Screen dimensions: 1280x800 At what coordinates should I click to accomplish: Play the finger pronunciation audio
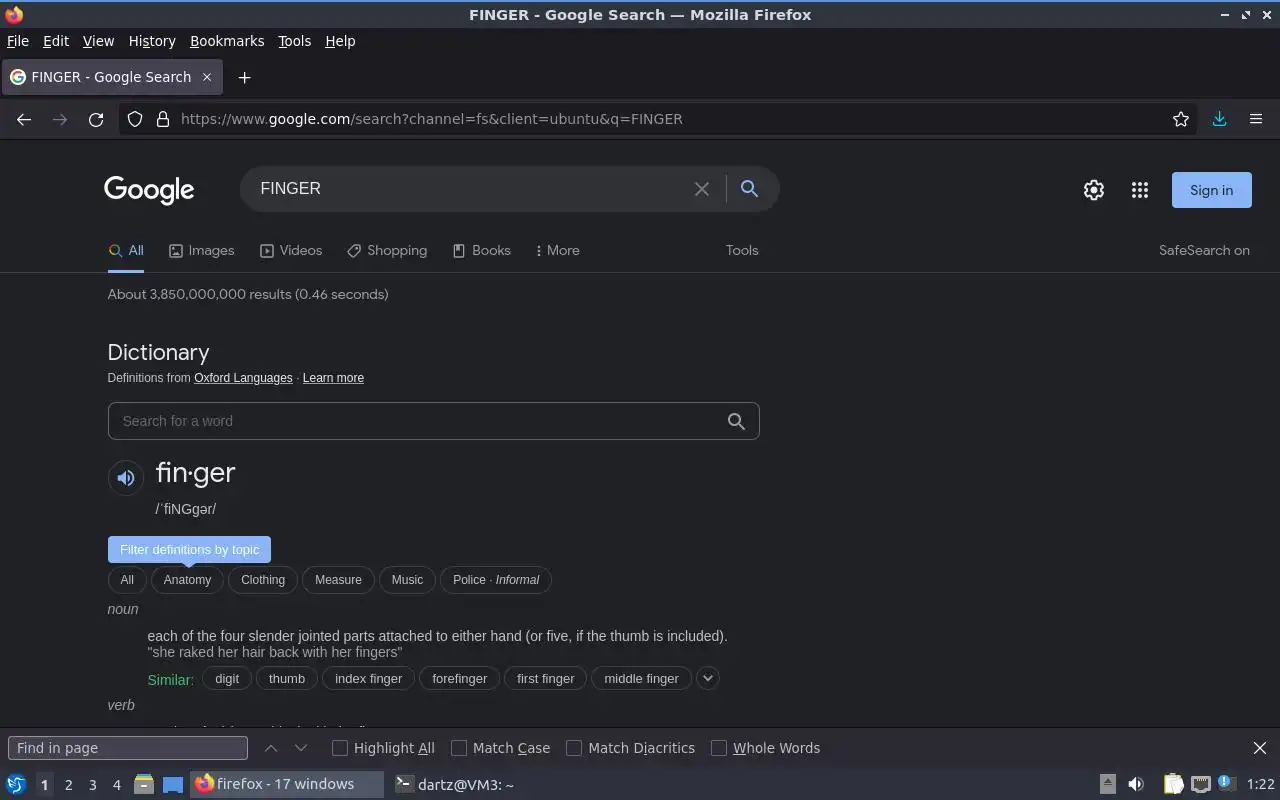point(125,478)
